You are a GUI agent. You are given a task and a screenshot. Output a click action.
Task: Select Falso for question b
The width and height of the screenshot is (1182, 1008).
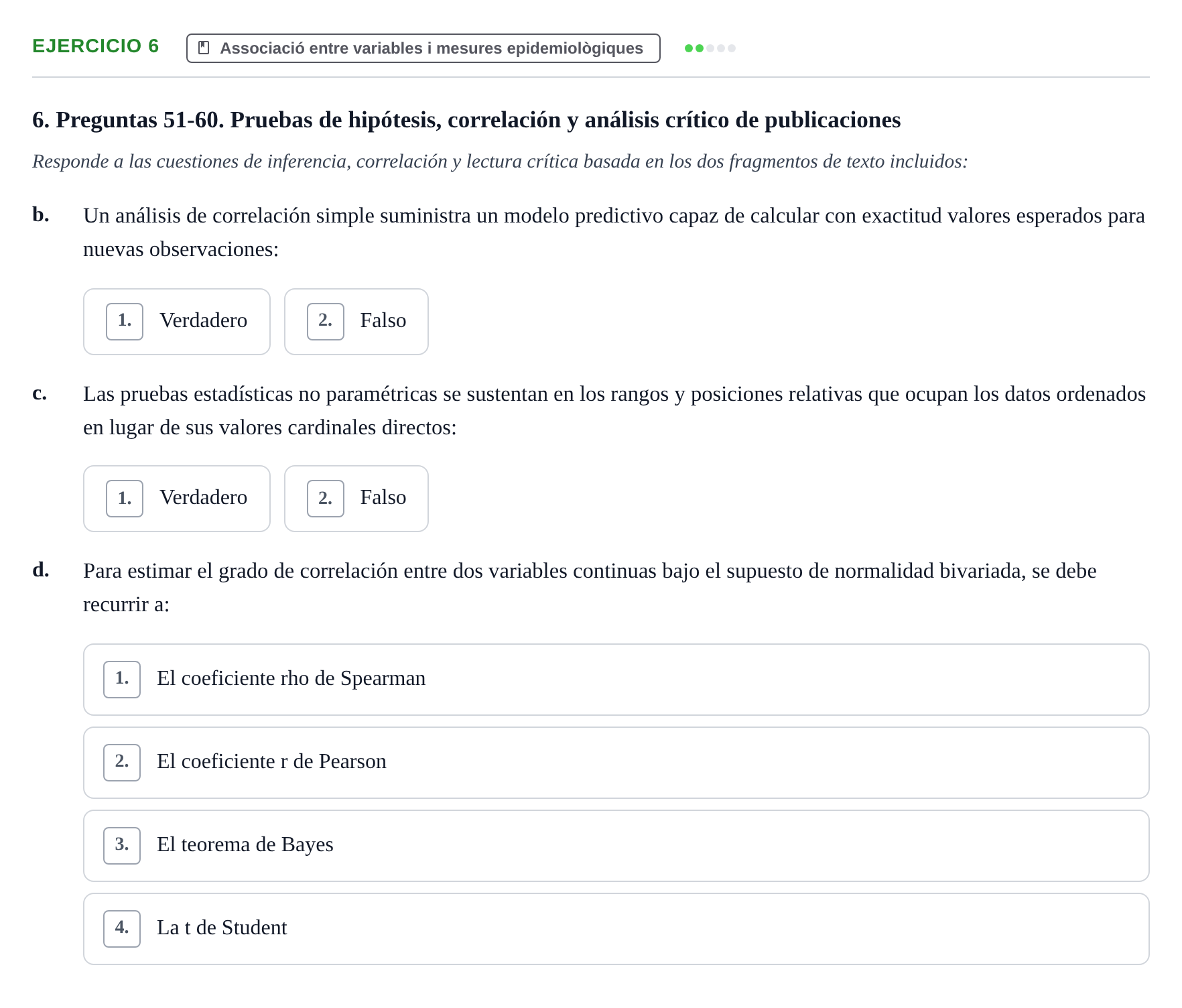point(356,322)
